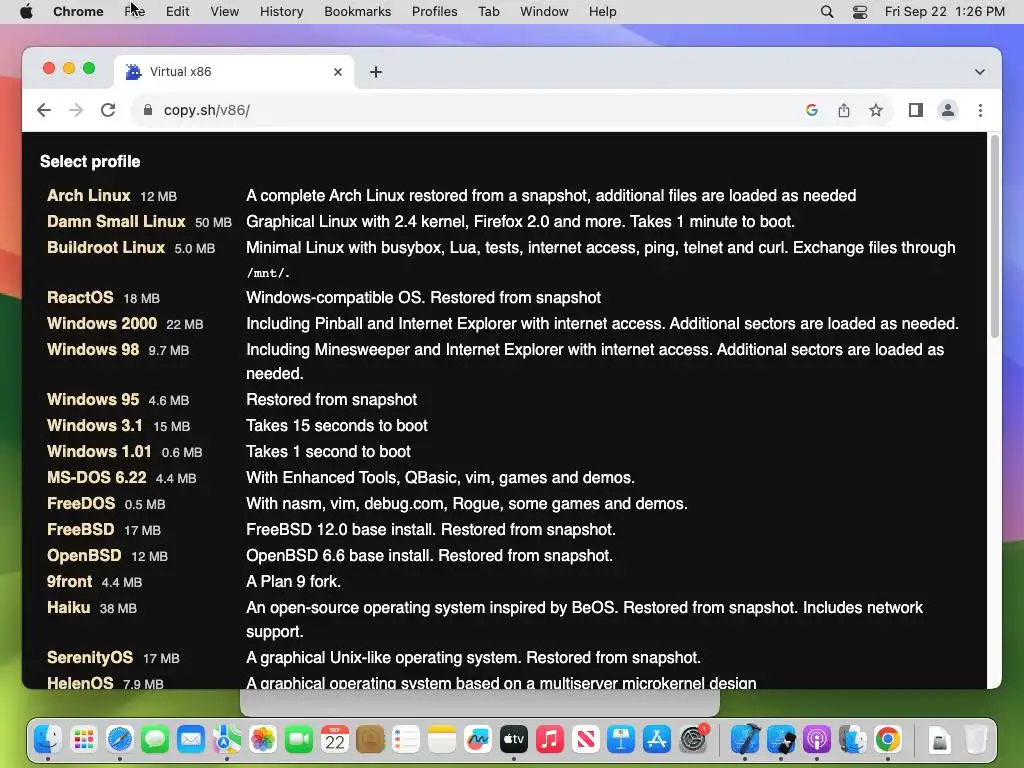This screenshot has width=1024, height=768.
Task: Open Finder from the Dock
Action: [x=48, y=739]
